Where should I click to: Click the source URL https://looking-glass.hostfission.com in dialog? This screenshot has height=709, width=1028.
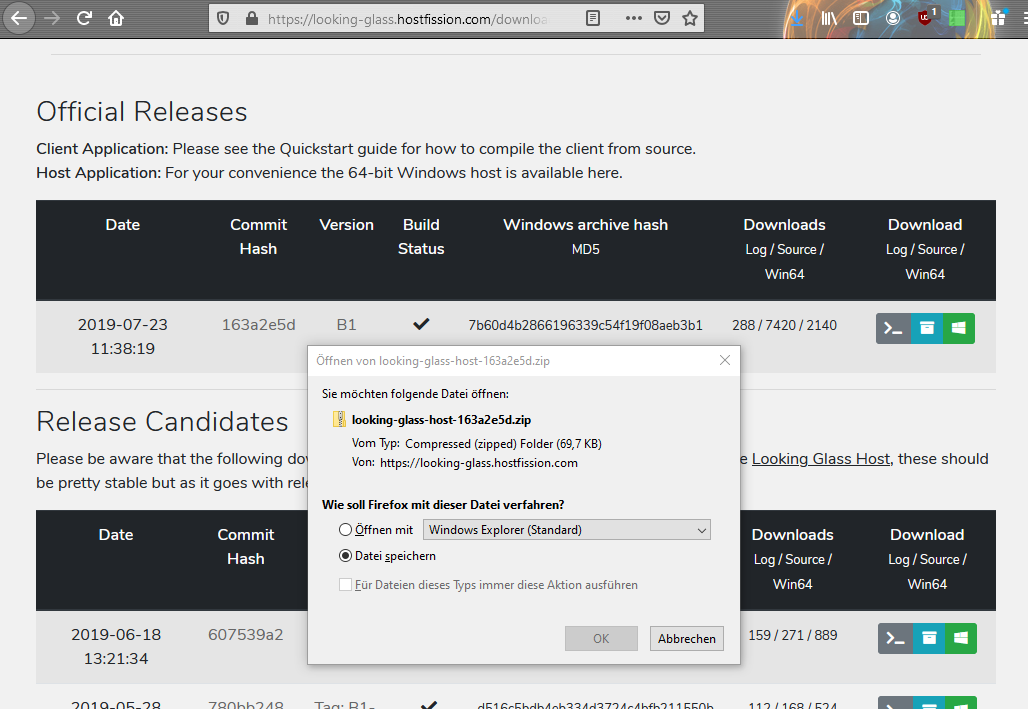point(479,462)
